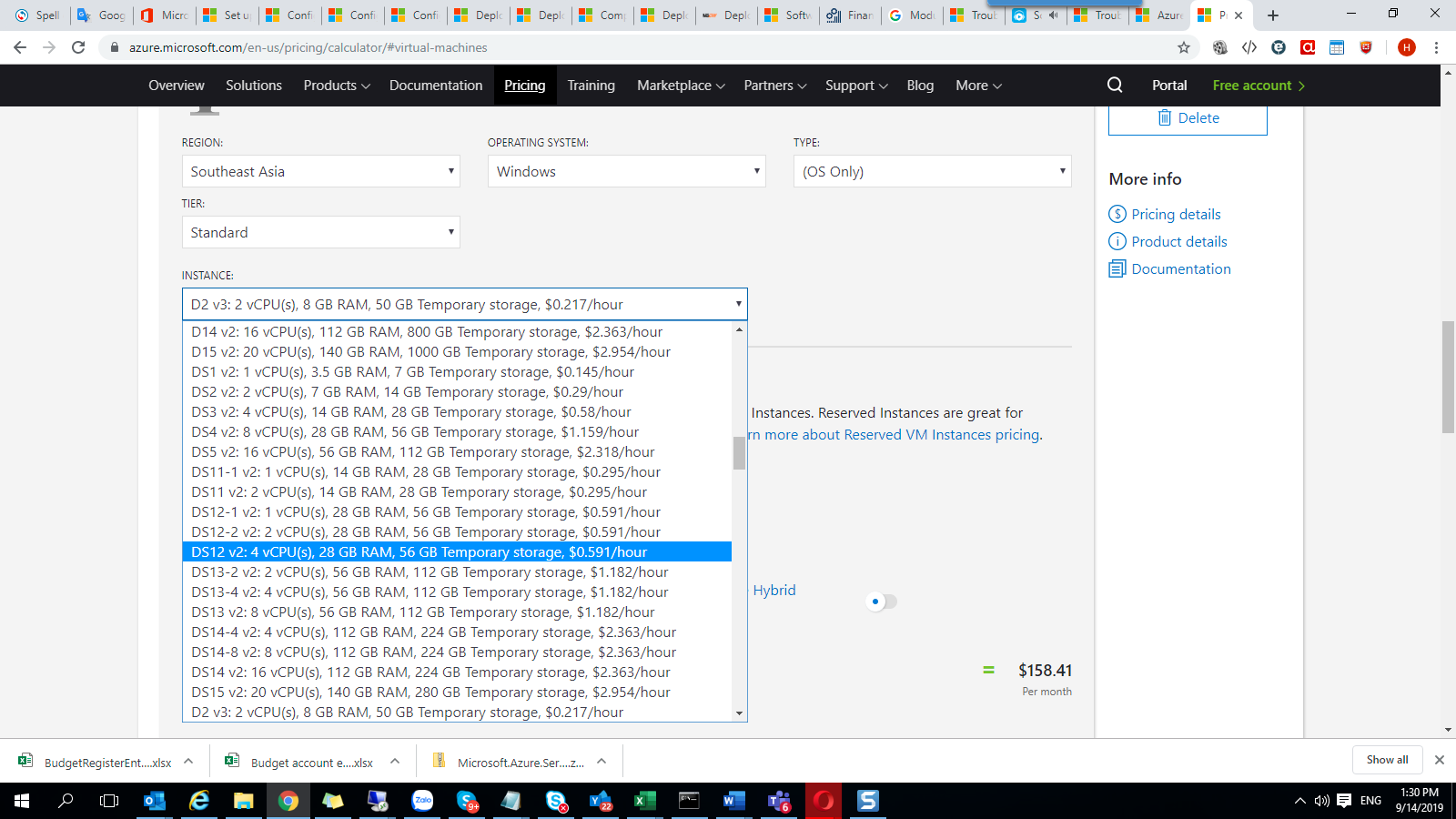The image size is (1456, 819).
Task: Go back to the previous browser page
Action: click(x=20, y=47)
